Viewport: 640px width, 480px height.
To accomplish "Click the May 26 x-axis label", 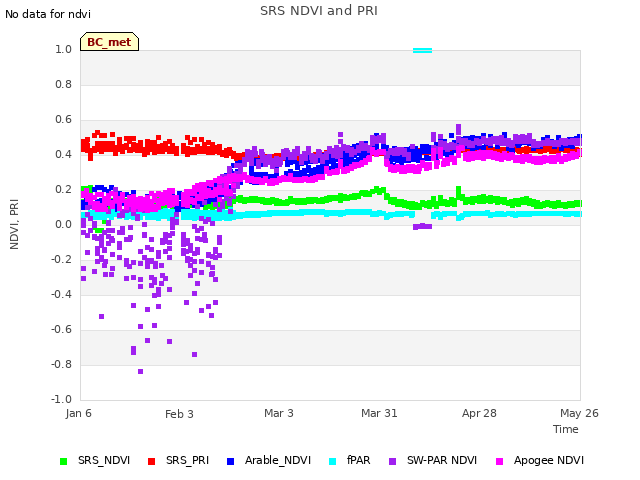I will click(579, 413).
